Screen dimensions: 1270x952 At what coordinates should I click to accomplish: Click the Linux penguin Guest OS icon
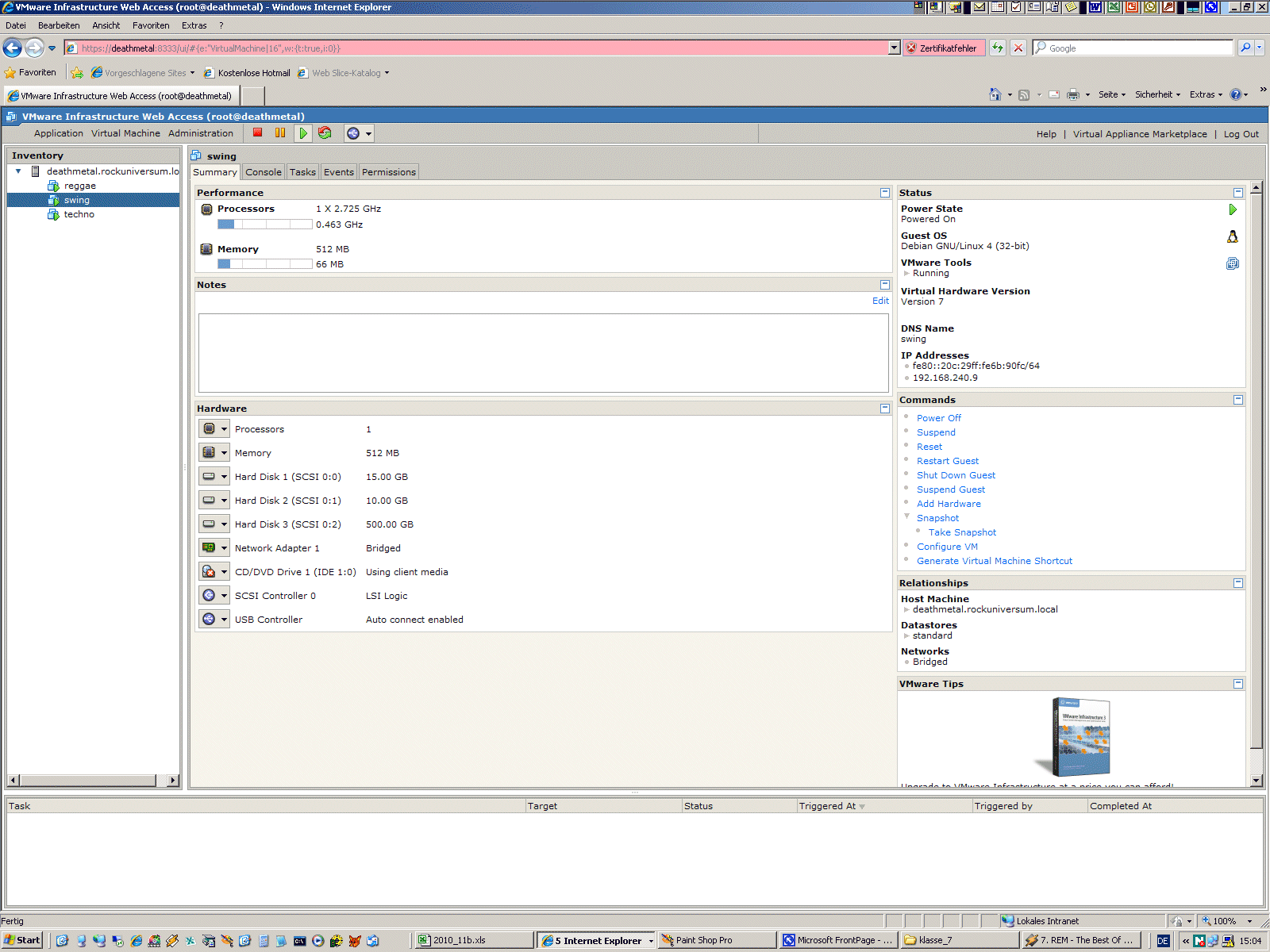pos(1233,236)
